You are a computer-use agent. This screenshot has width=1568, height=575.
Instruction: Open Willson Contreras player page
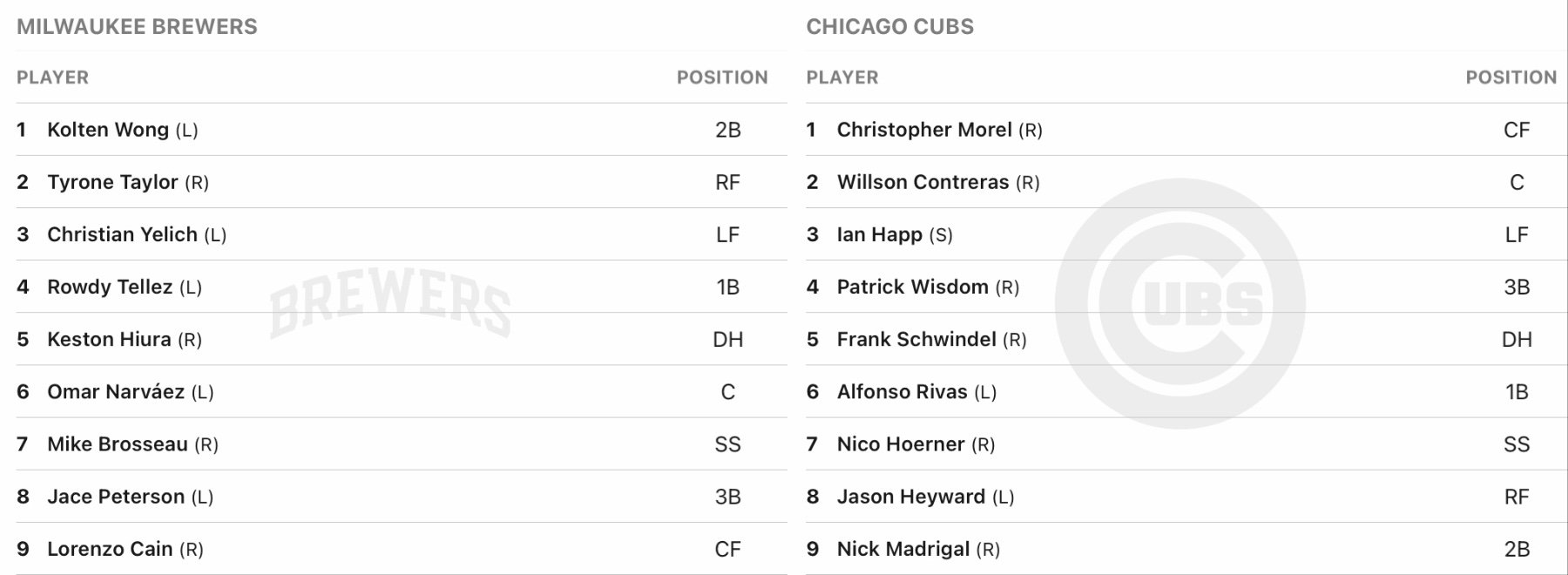[x=923, y=182]
